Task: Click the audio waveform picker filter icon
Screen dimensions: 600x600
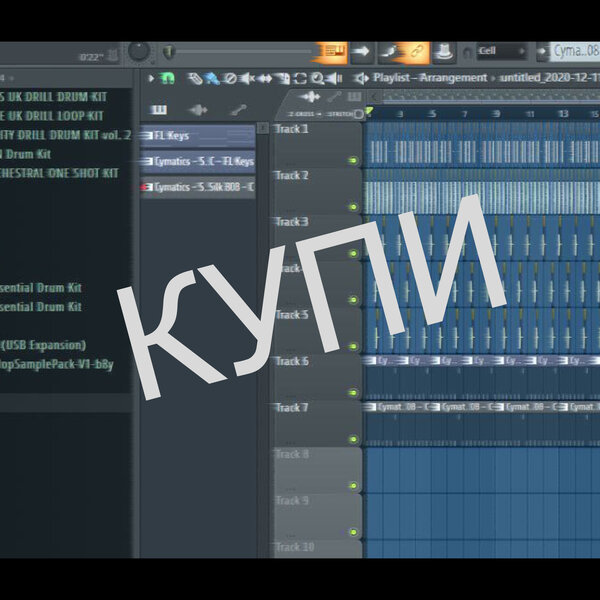Action: tap(198, 109)
